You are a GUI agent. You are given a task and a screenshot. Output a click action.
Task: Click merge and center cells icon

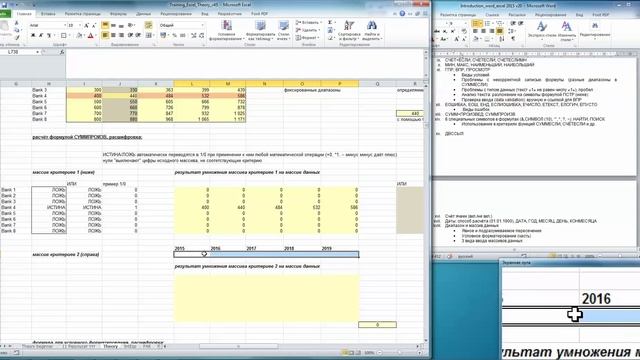click(149, 36)
